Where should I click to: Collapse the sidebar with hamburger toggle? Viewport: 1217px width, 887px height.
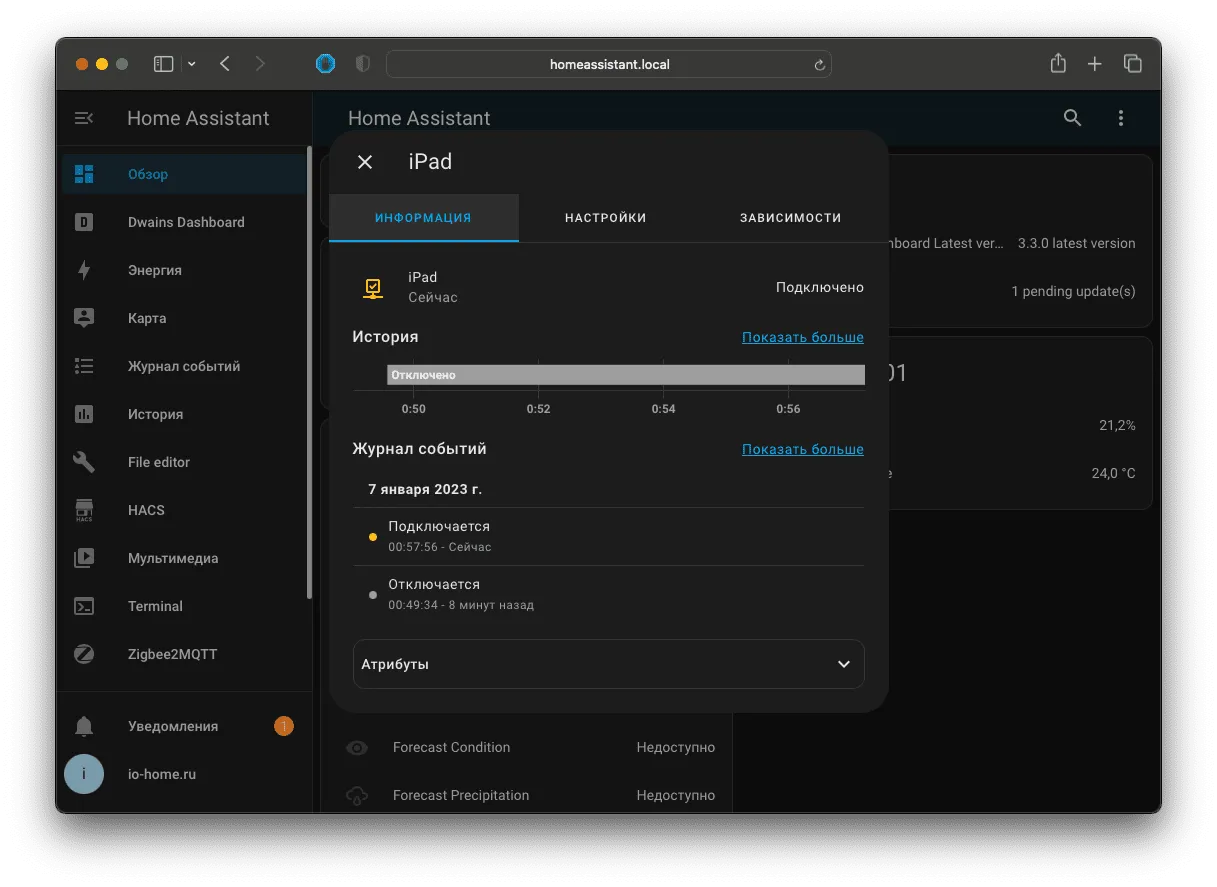click(x=84, y=118)
